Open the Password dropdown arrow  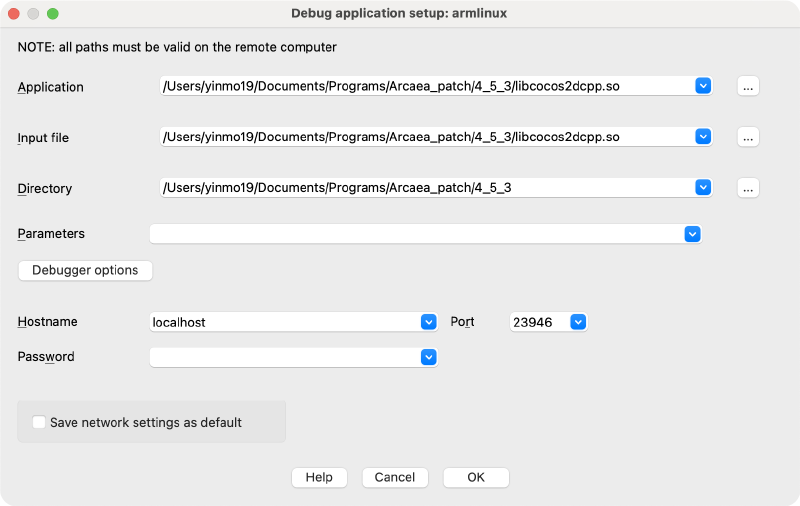tap(429, 357)
